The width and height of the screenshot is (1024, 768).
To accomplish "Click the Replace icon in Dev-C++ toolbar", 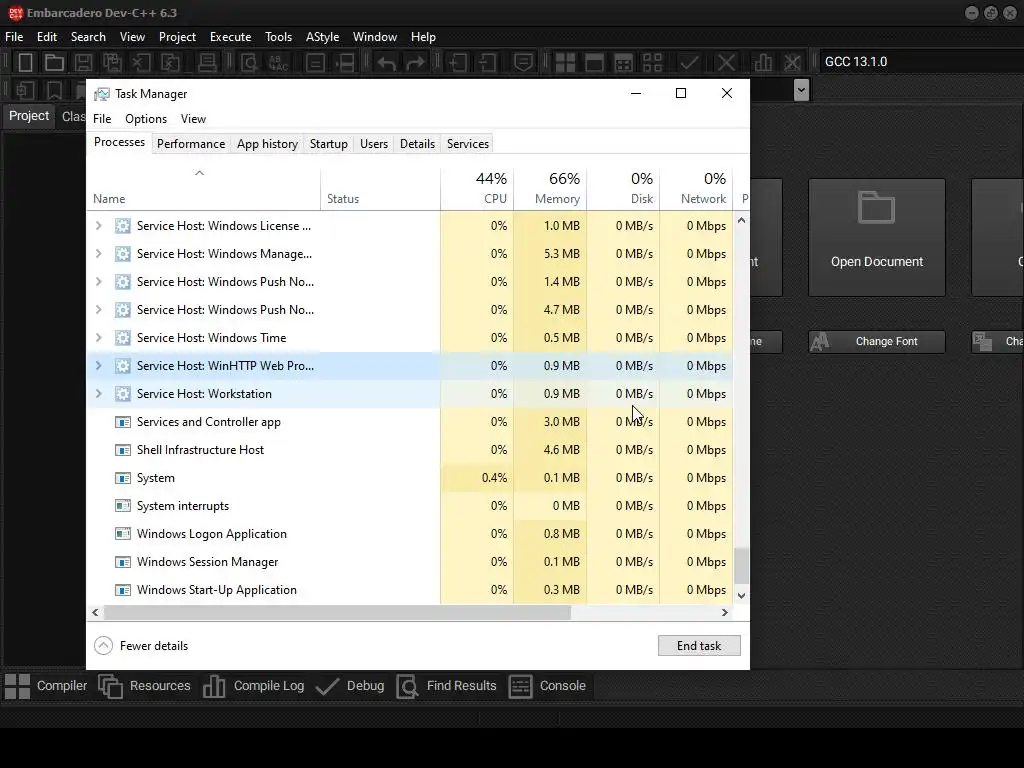I will click(x=279, y=63).
